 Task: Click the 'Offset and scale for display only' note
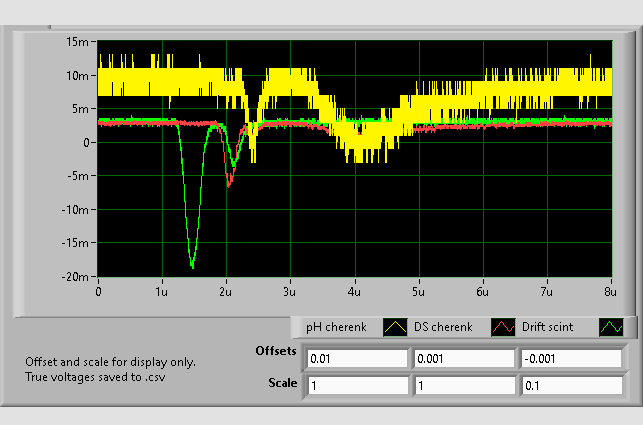pyautogui.click(x=110, y=362)
